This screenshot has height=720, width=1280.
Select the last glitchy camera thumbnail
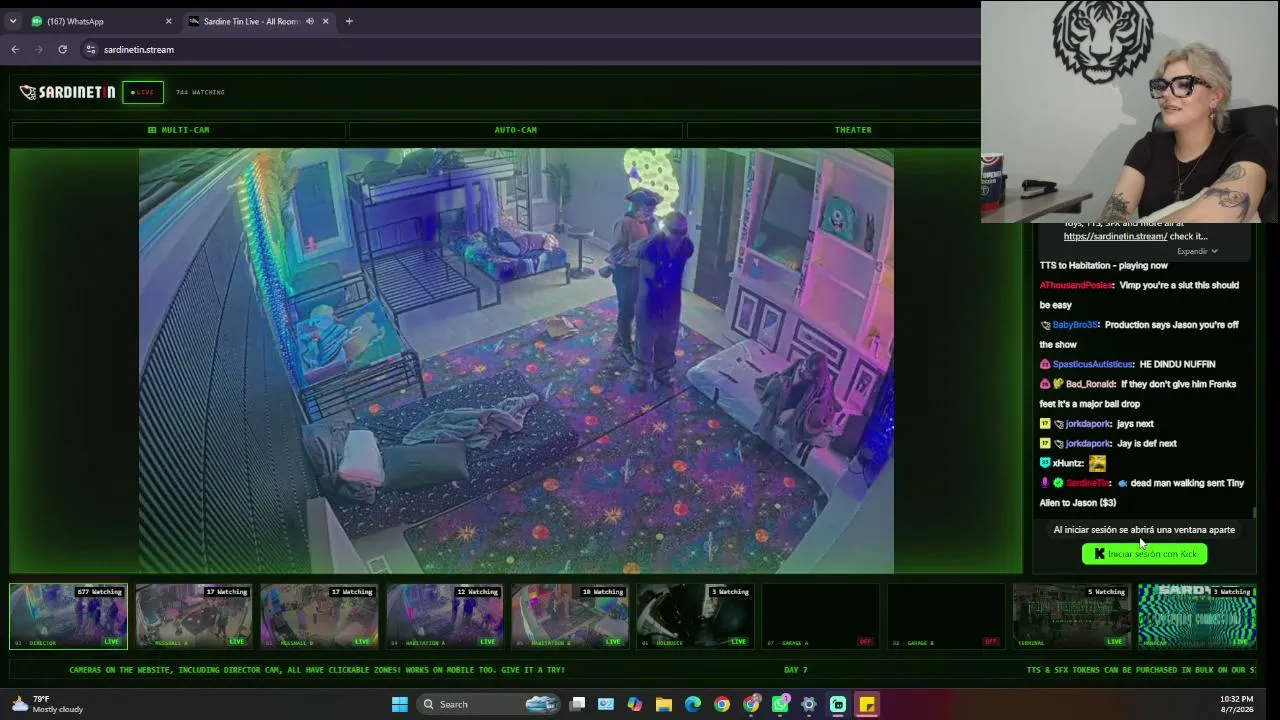coord(1197,616)
